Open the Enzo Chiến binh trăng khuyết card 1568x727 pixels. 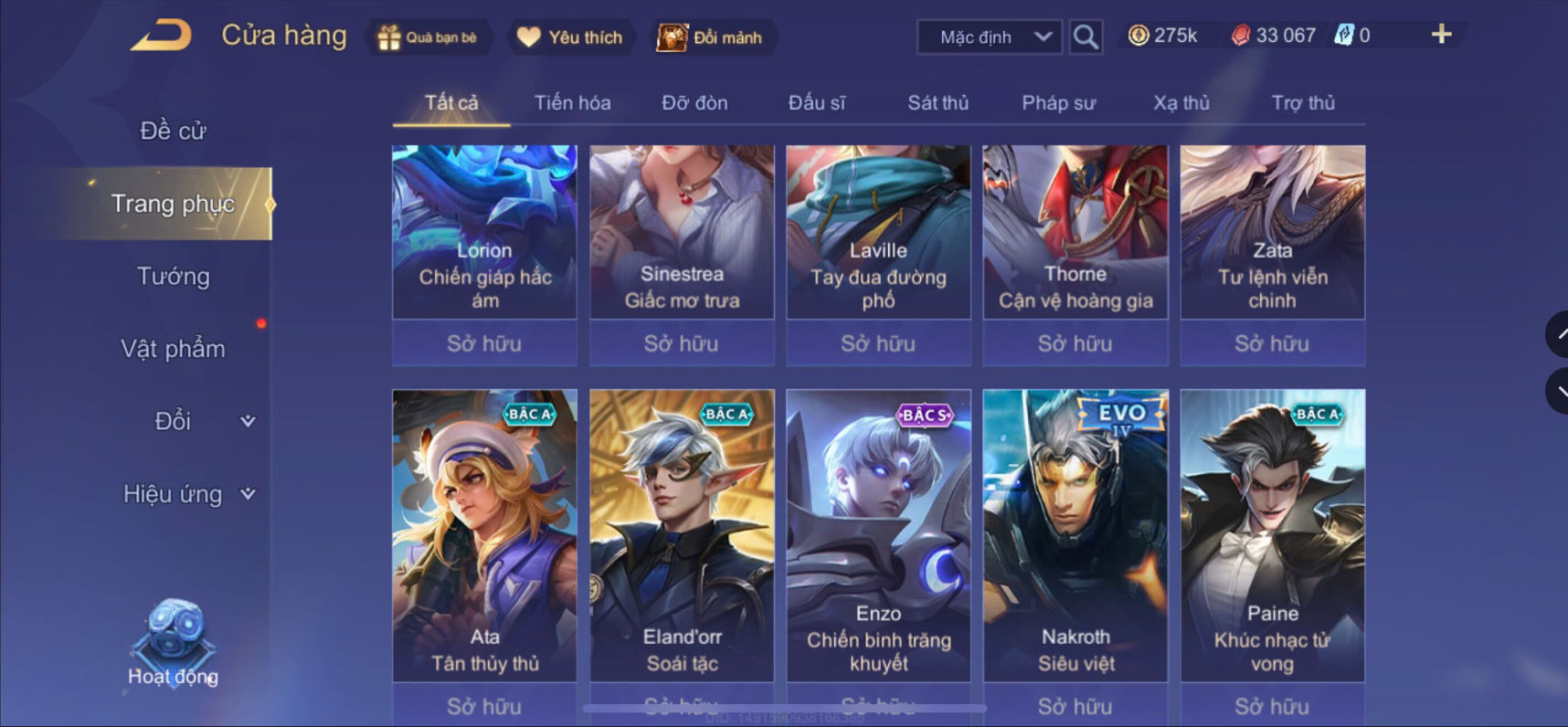[x=878, y=535]
